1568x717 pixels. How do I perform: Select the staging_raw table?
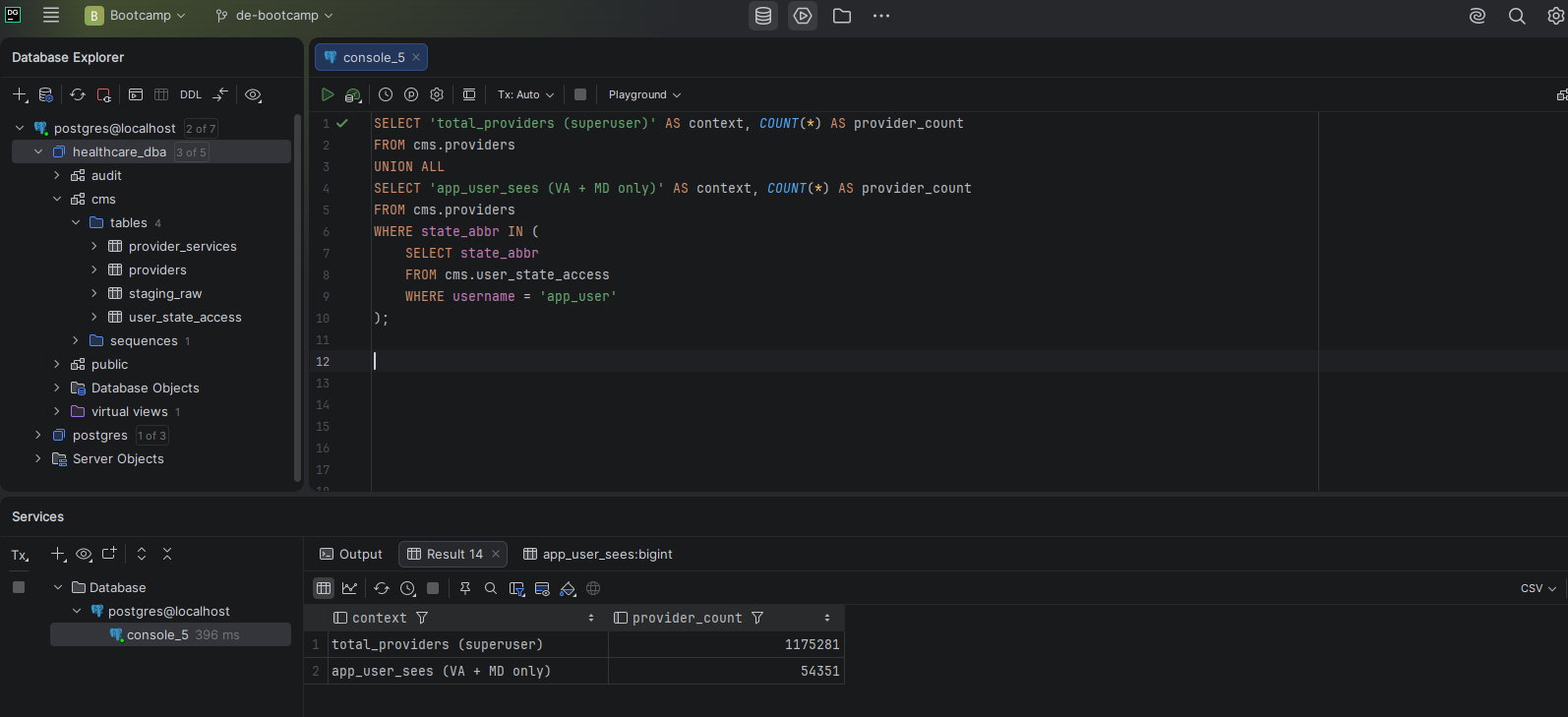coord(165,293)
